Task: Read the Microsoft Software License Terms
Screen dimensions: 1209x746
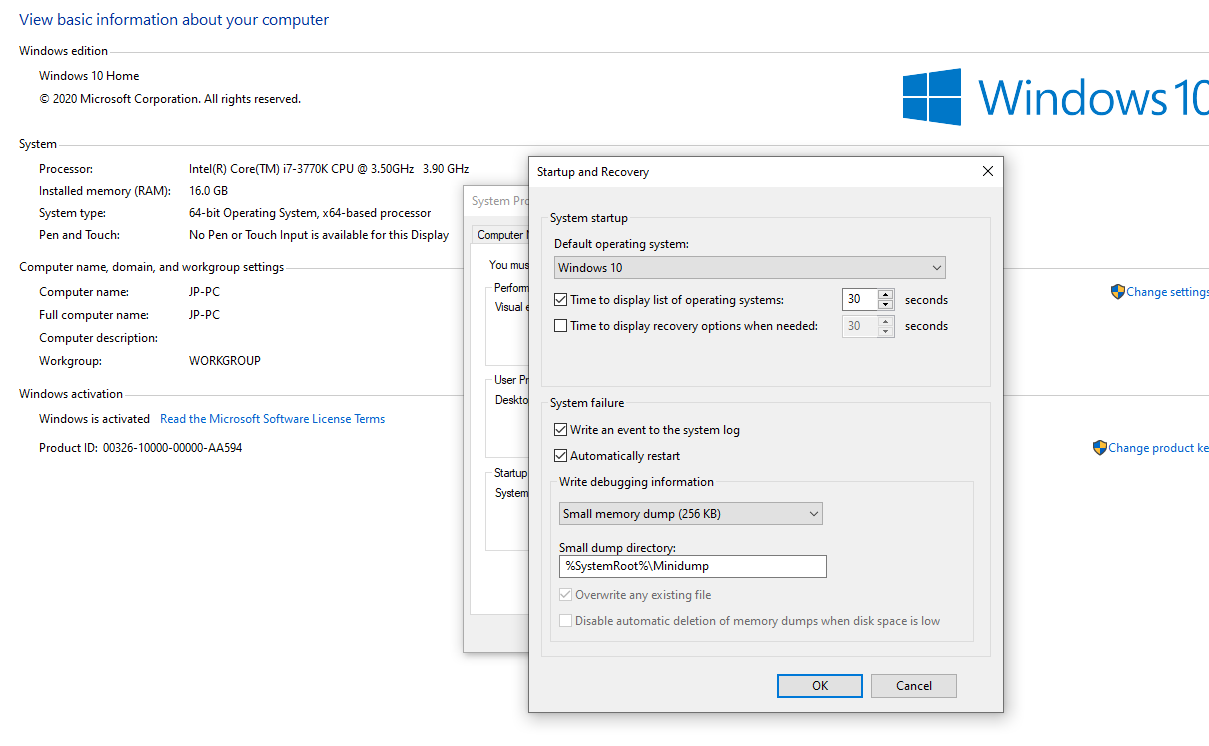Action: (272, 419)
